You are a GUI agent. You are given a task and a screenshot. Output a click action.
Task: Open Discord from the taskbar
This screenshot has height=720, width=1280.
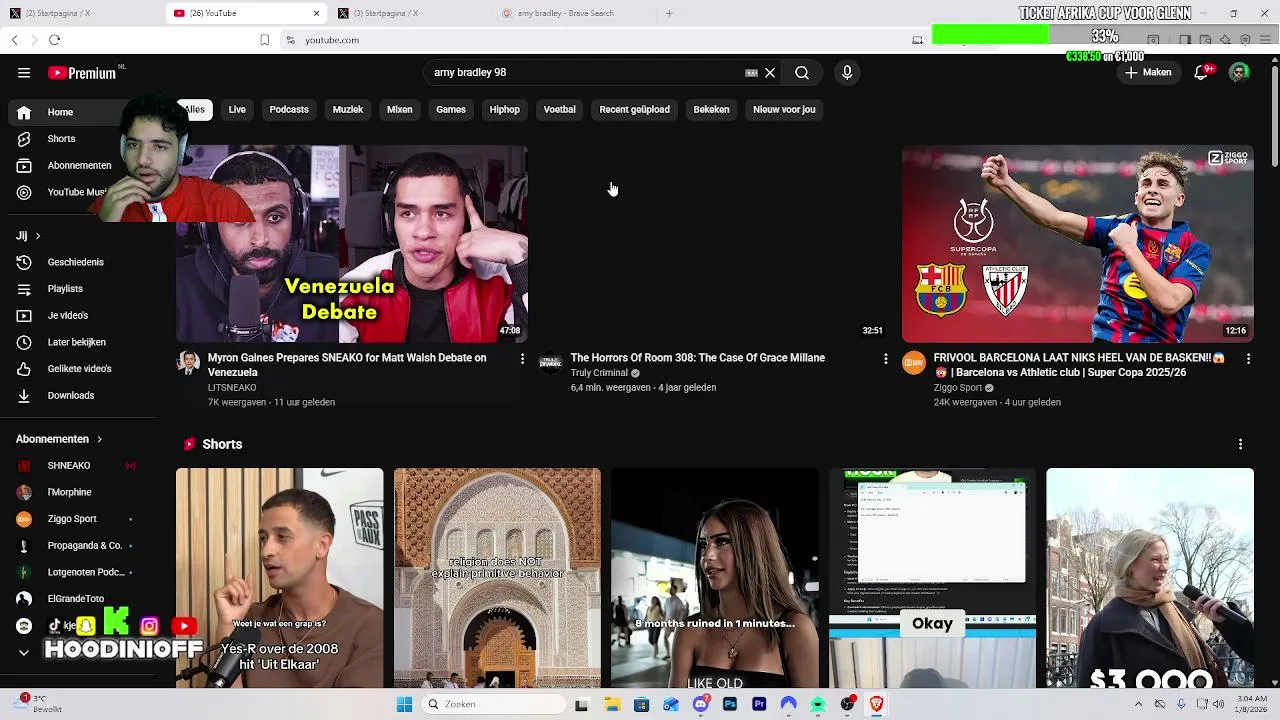click(701, 705)
